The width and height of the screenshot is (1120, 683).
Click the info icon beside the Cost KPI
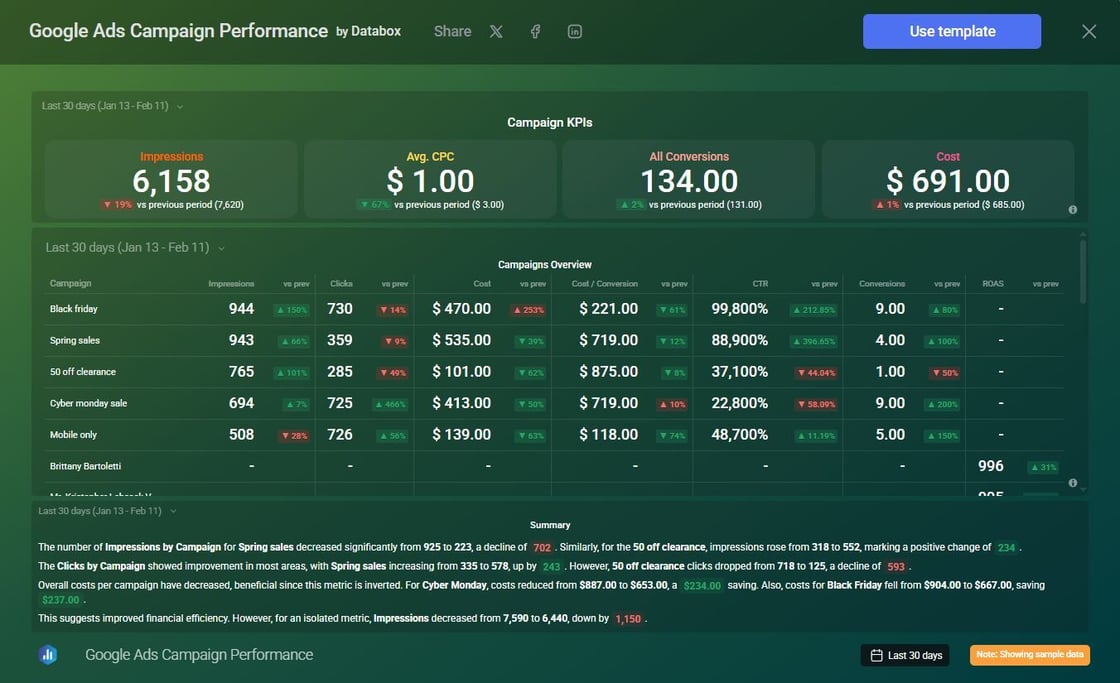coord(1072,210)
